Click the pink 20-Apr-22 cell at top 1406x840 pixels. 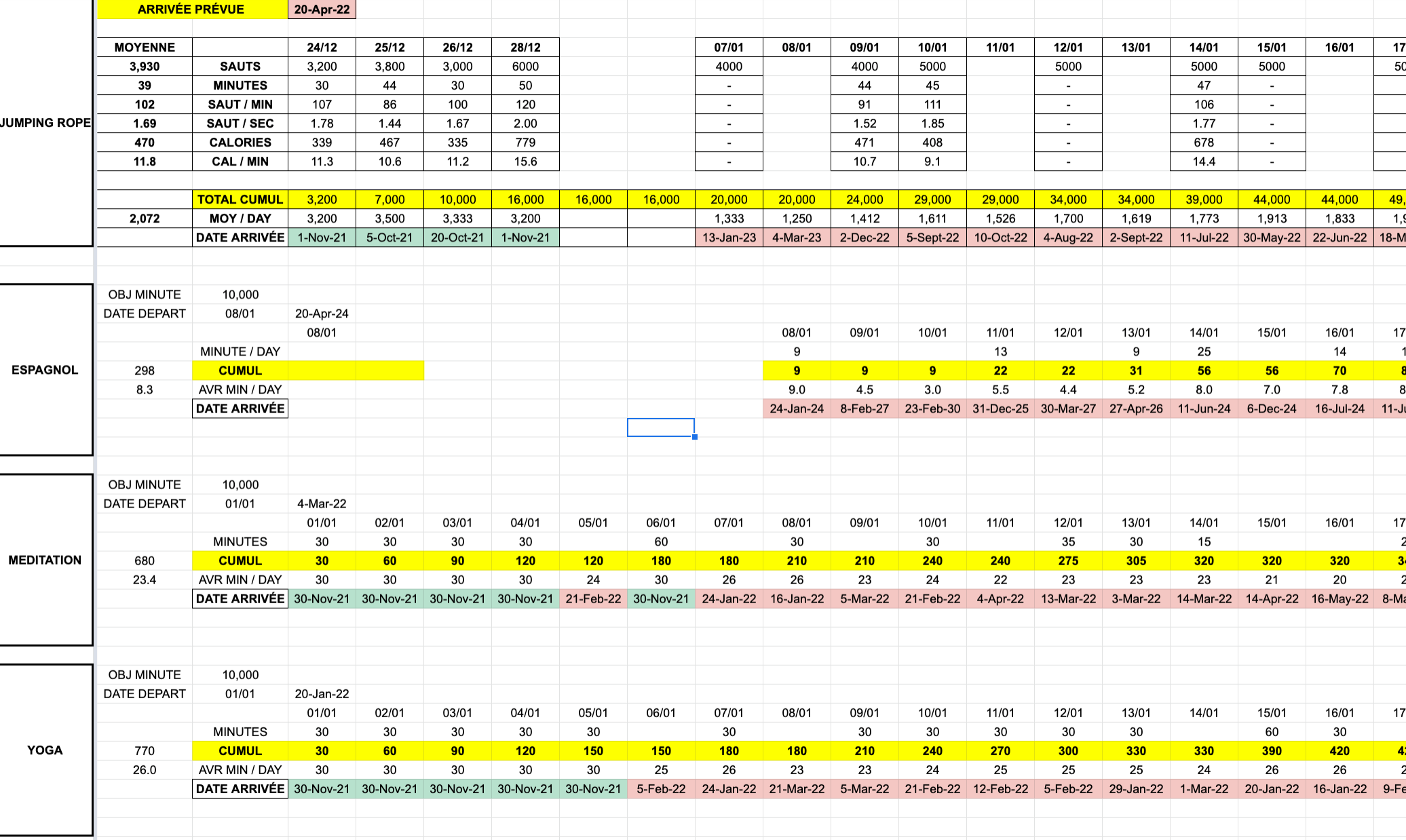point(322,9)
